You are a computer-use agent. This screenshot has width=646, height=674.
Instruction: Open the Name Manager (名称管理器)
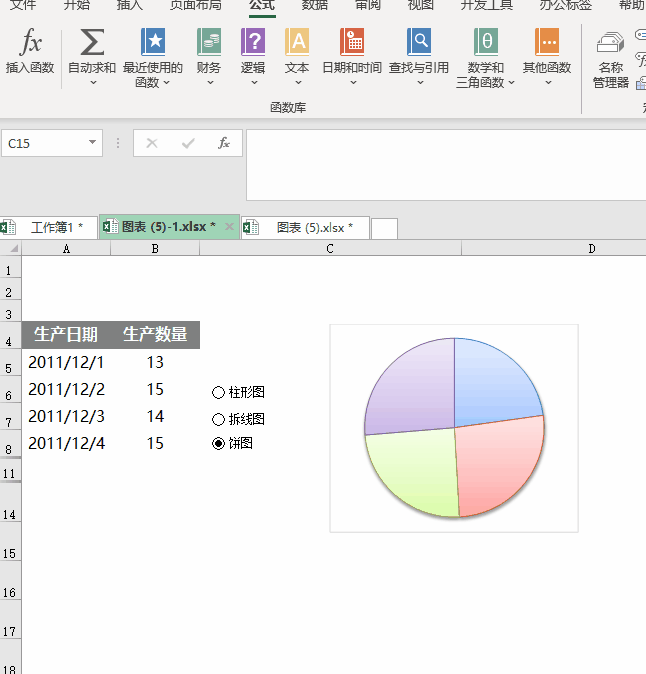[610, 45]
